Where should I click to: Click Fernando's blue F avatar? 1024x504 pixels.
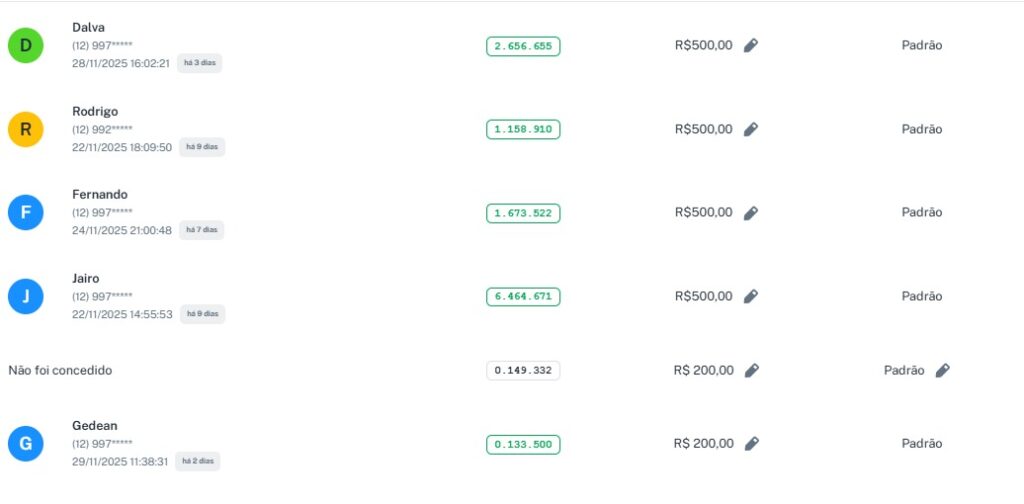[26, 213]
